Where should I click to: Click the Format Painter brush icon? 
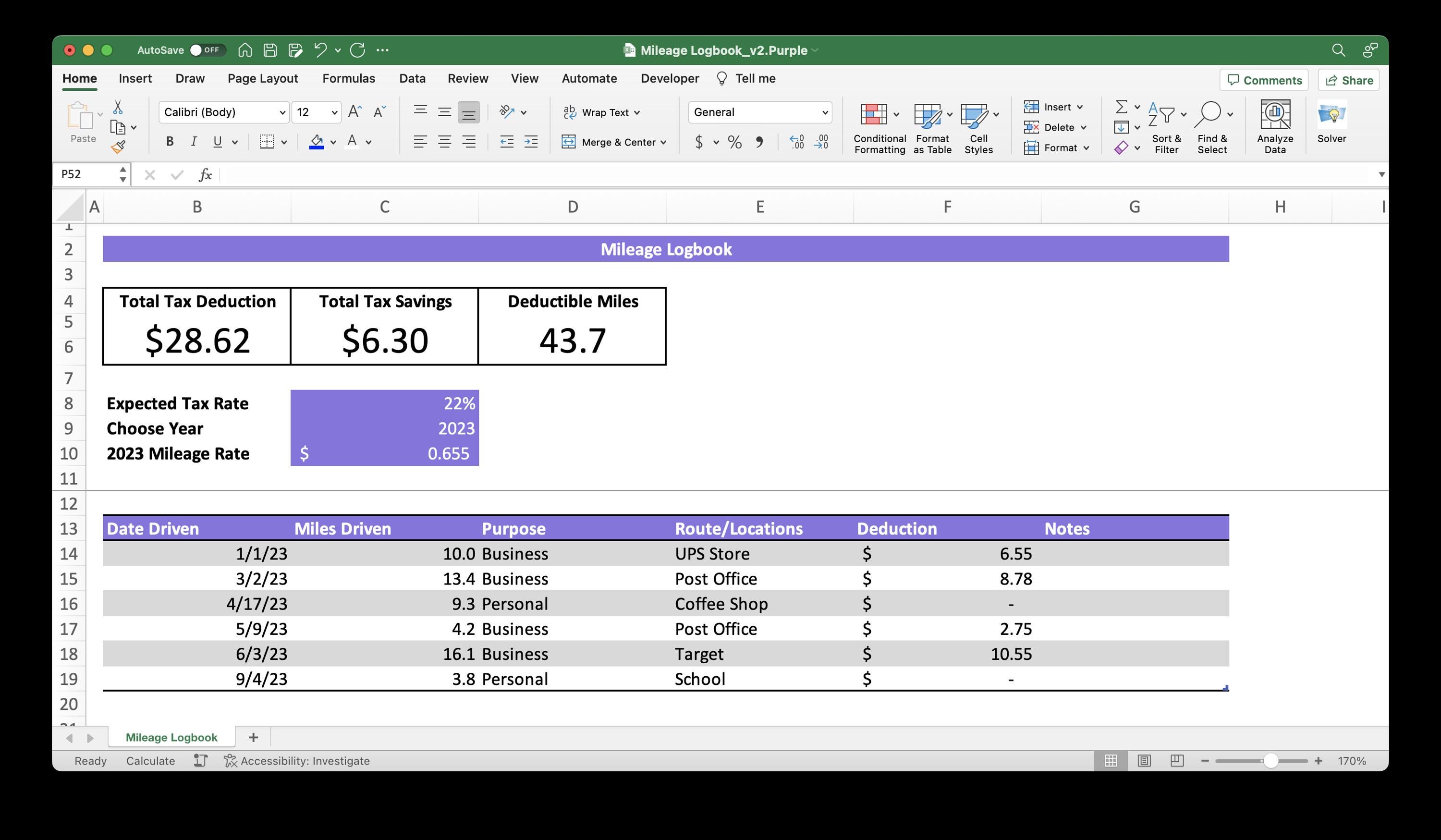118,147
